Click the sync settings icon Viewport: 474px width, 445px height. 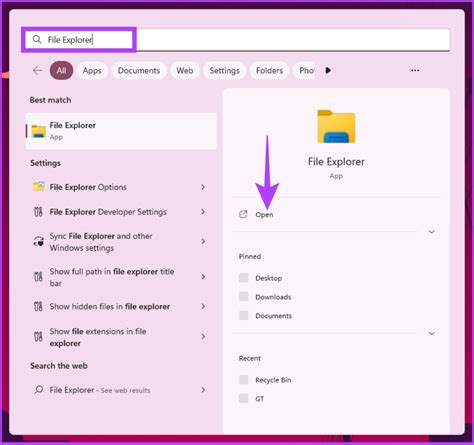pos(39,241)
